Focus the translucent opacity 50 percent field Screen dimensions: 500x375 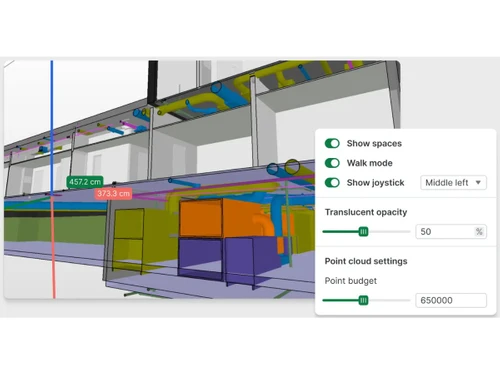coord(451,232)
